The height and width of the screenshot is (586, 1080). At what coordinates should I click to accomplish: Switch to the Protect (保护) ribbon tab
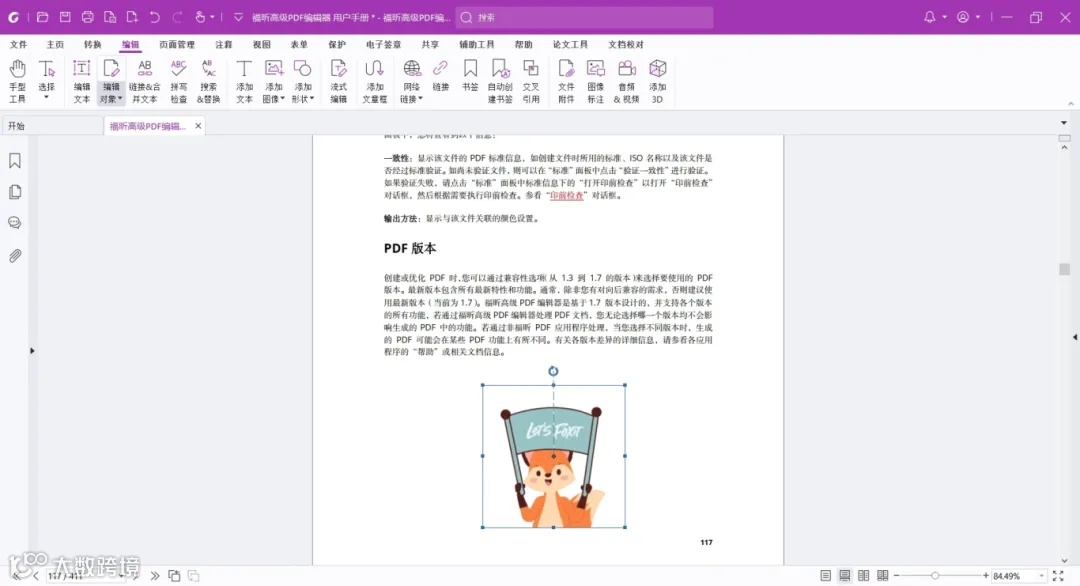coord(337,44)
